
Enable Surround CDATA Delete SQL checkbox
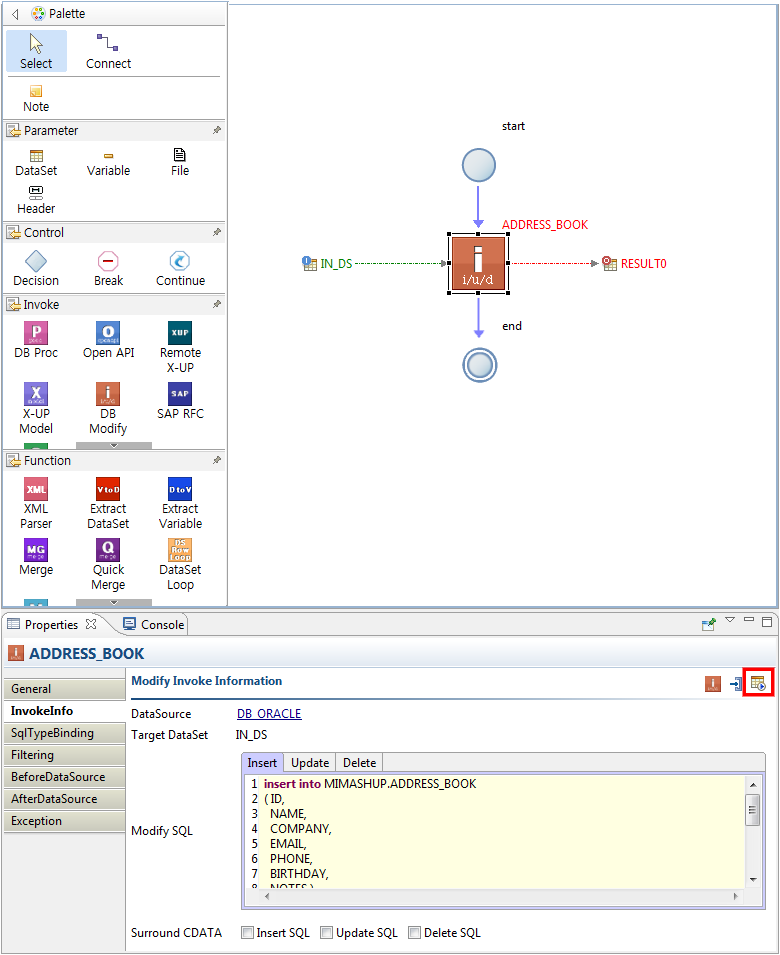[x=414, y=932]
